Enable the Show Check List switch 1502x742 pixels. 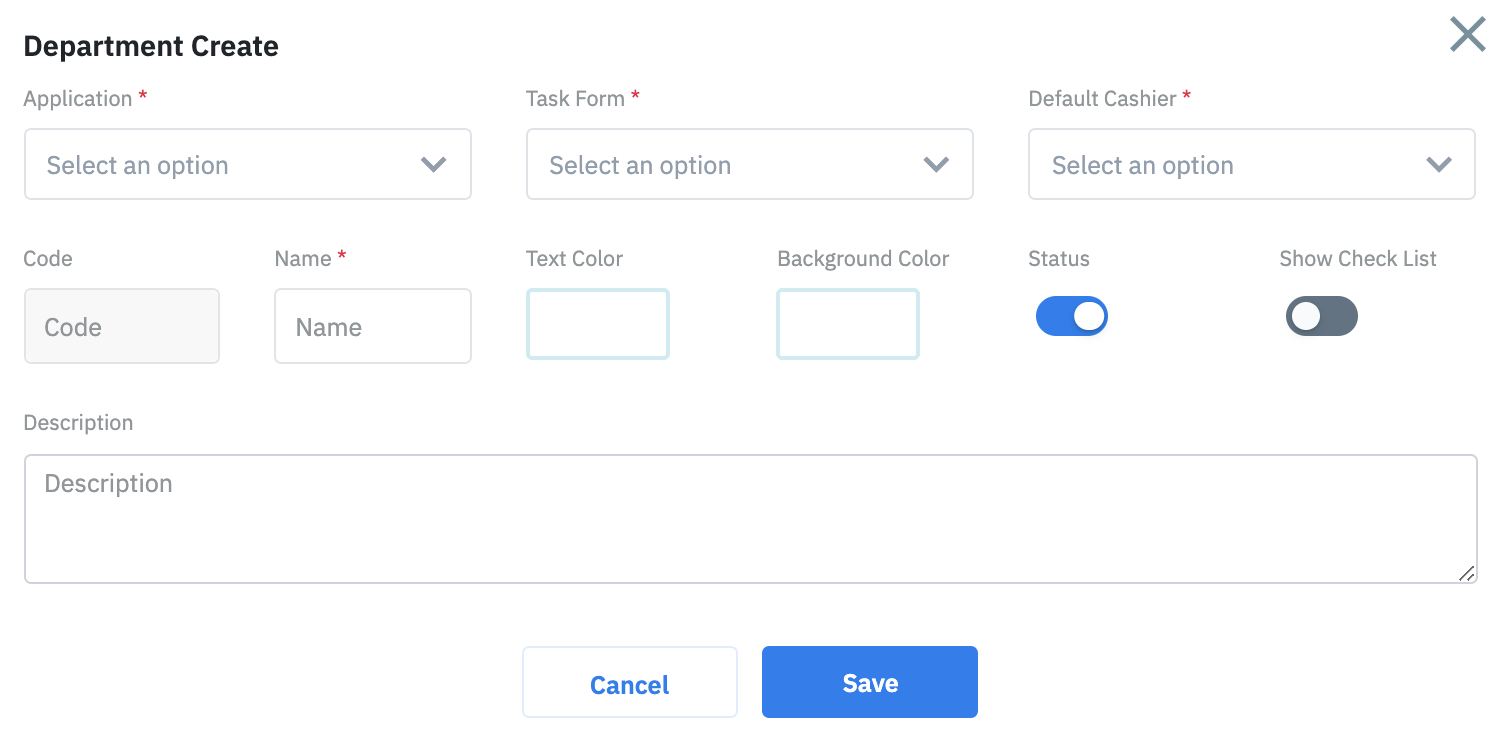[x=1321, y=316]
